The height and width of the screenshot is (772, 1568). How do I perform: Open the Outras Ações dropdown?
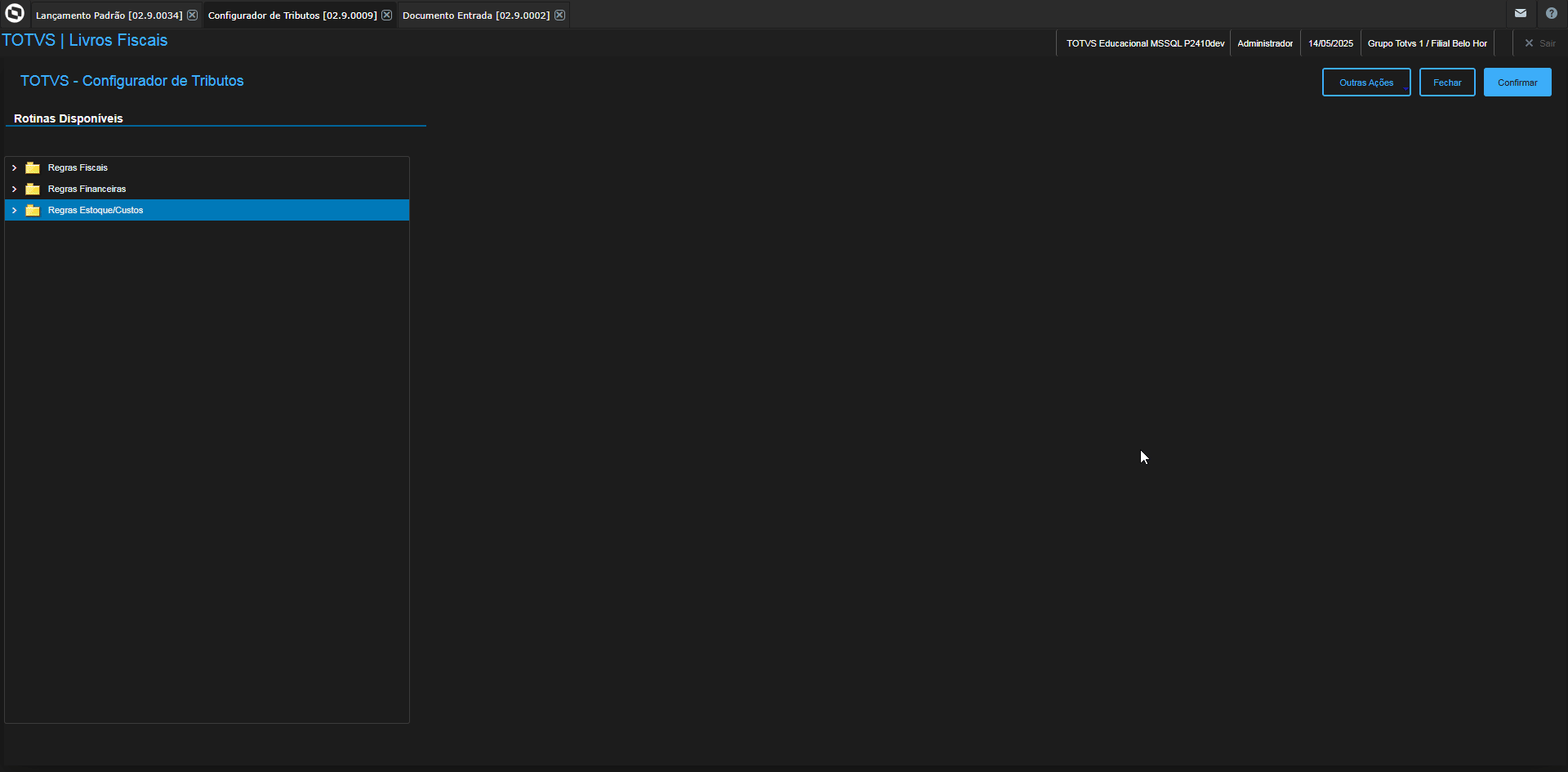coord(1366,83)
